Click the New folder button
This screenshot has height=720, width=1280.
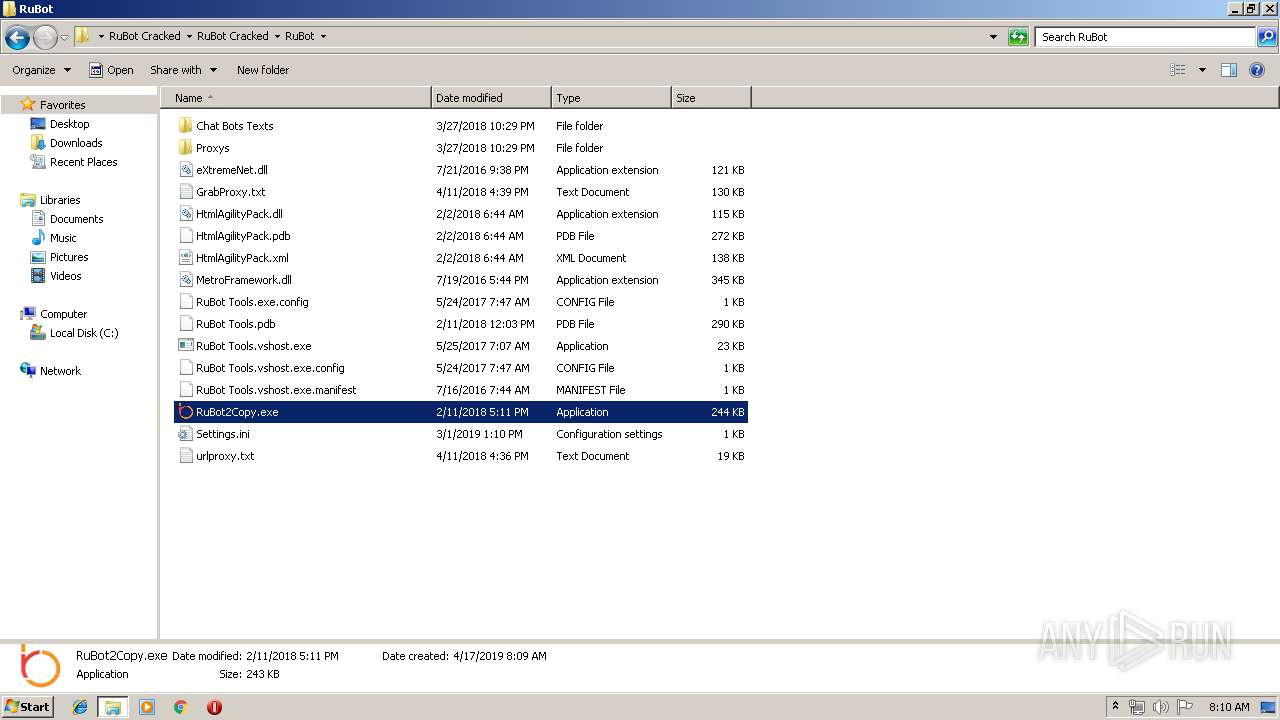click(x=263, y=70)
